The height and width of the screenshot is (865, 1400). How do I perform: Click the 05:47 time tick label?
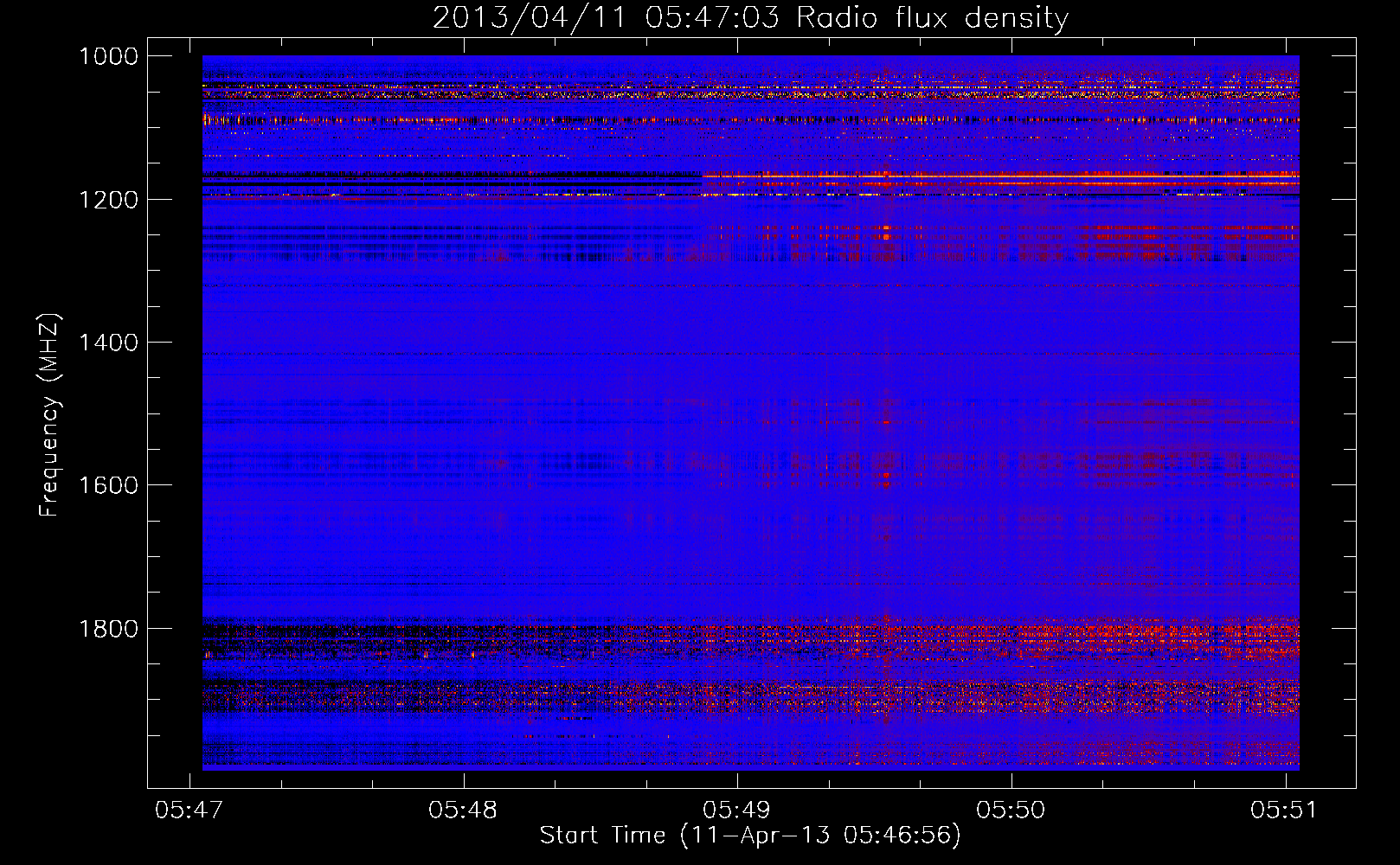pos(189,811)
